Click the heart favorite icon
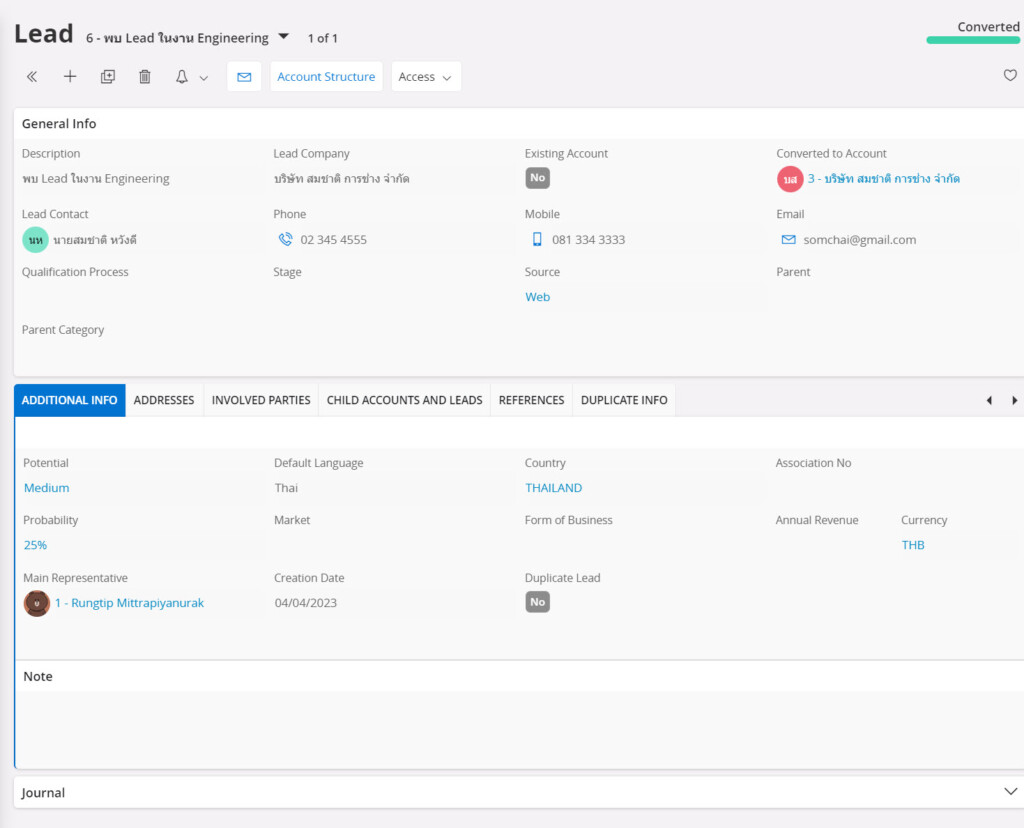1024x828 pixels. [x=1010, y=75]
